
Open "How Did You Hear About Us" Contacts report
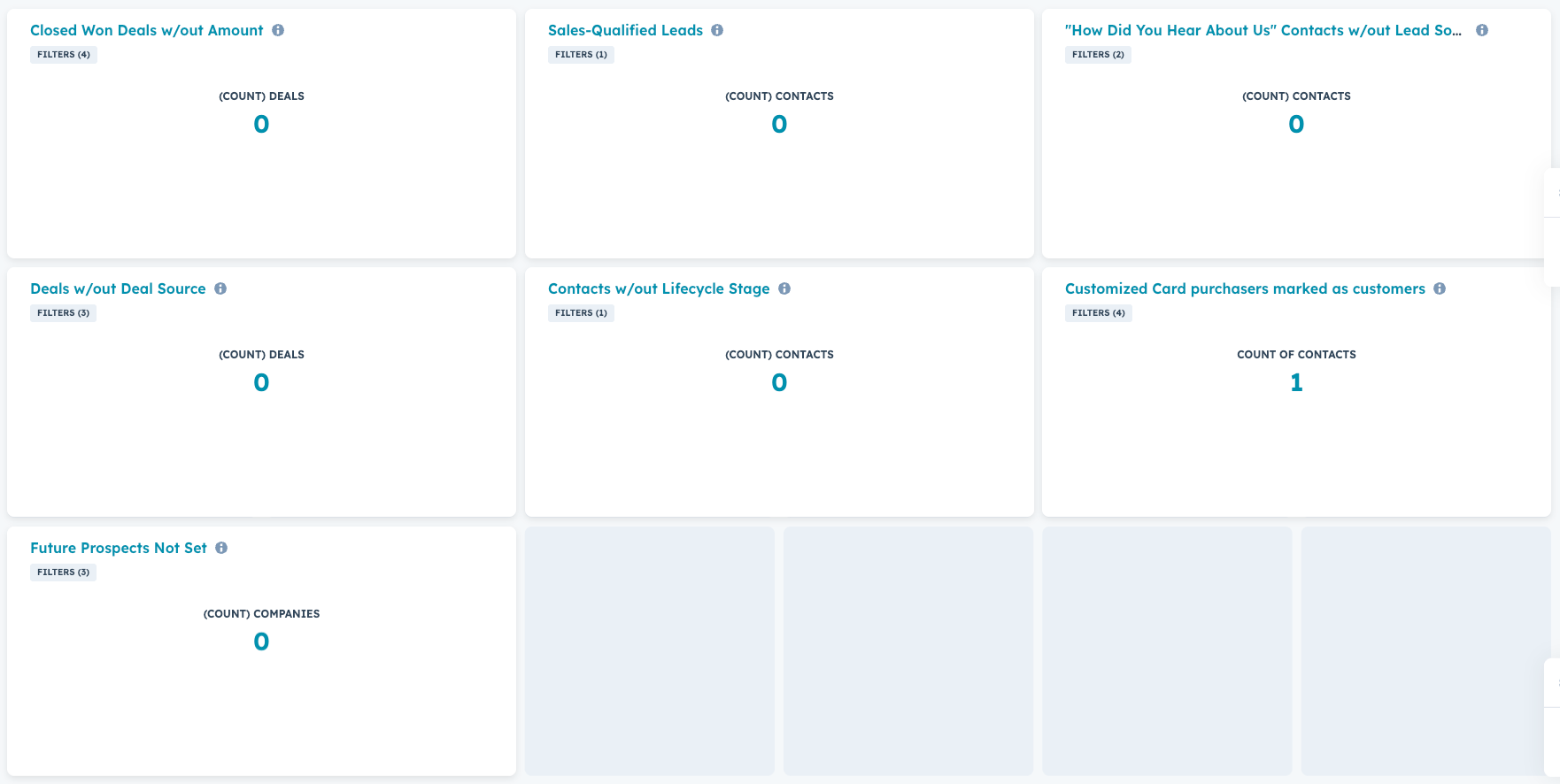pos(1263,30)
